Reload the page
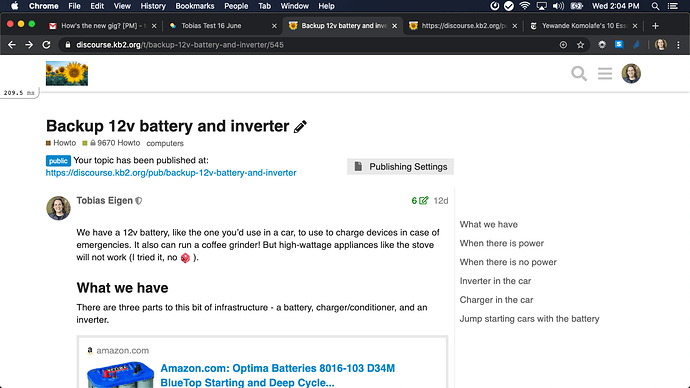The height and width of the screenshot is (388, 690). 46,45
